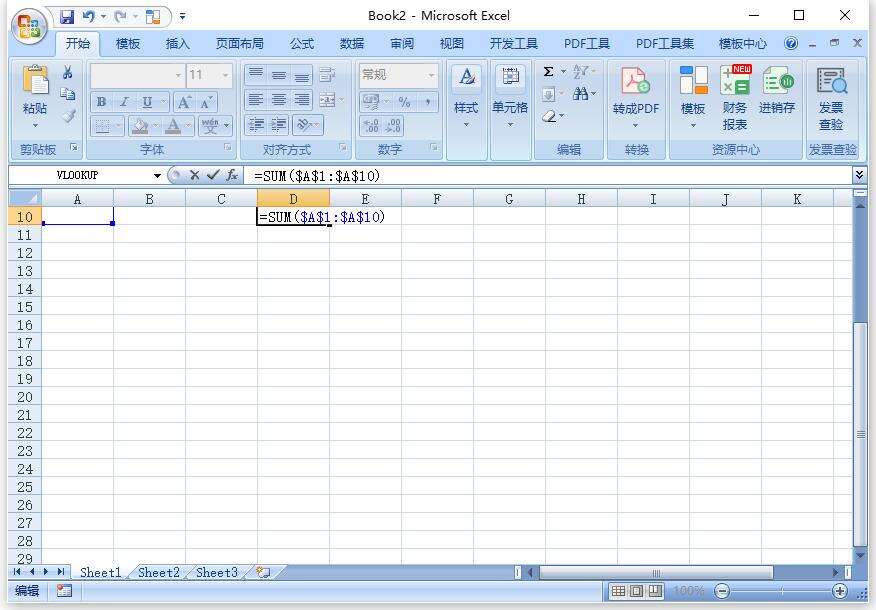Click 转成PDF convert button
The width and height of the screenshot is (876, 610).
point(636,97)
